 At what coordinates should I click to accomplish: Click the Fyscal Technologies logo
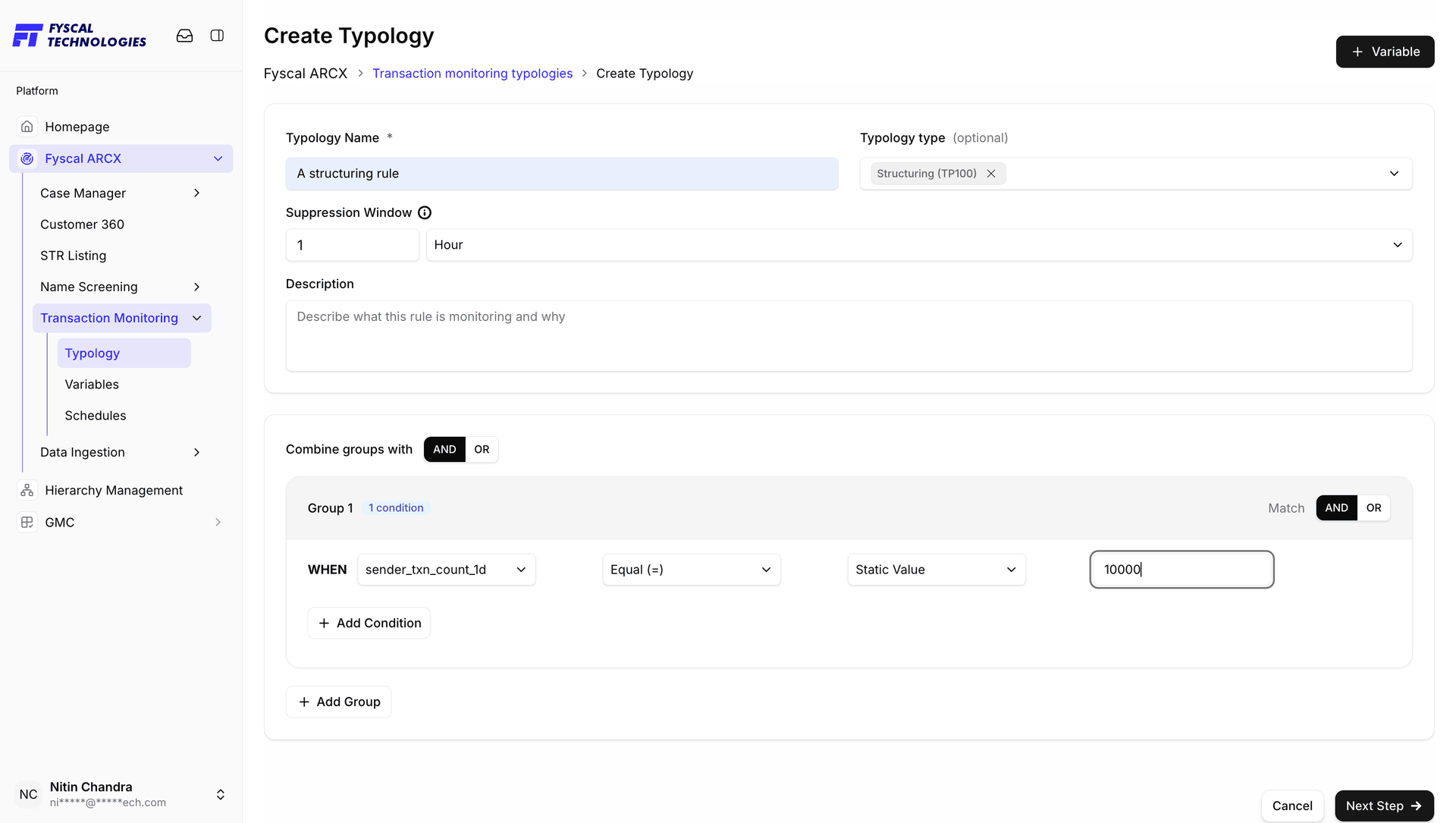click(x=80, y=36)
